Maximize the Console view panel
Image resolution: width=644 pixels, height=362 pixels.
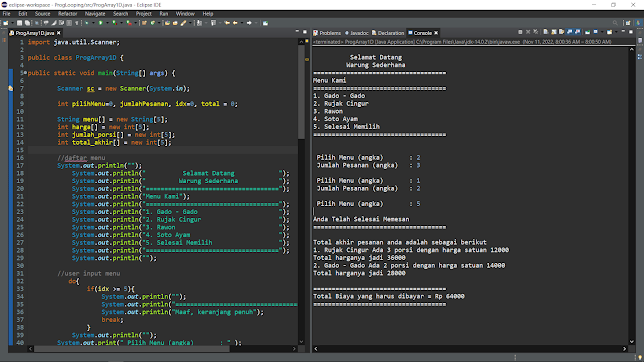click(x=631, y=32)
